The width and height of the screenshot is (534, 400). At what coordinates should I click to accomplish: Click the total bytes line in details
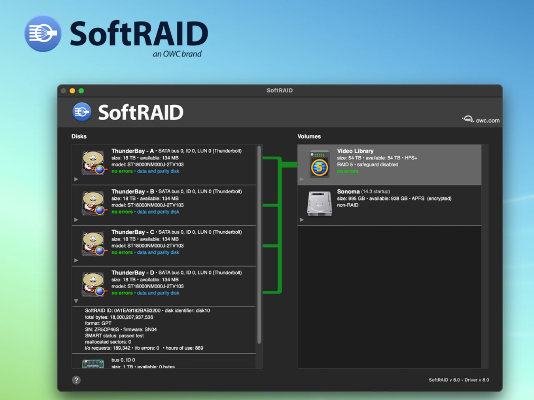coord(119,317)
